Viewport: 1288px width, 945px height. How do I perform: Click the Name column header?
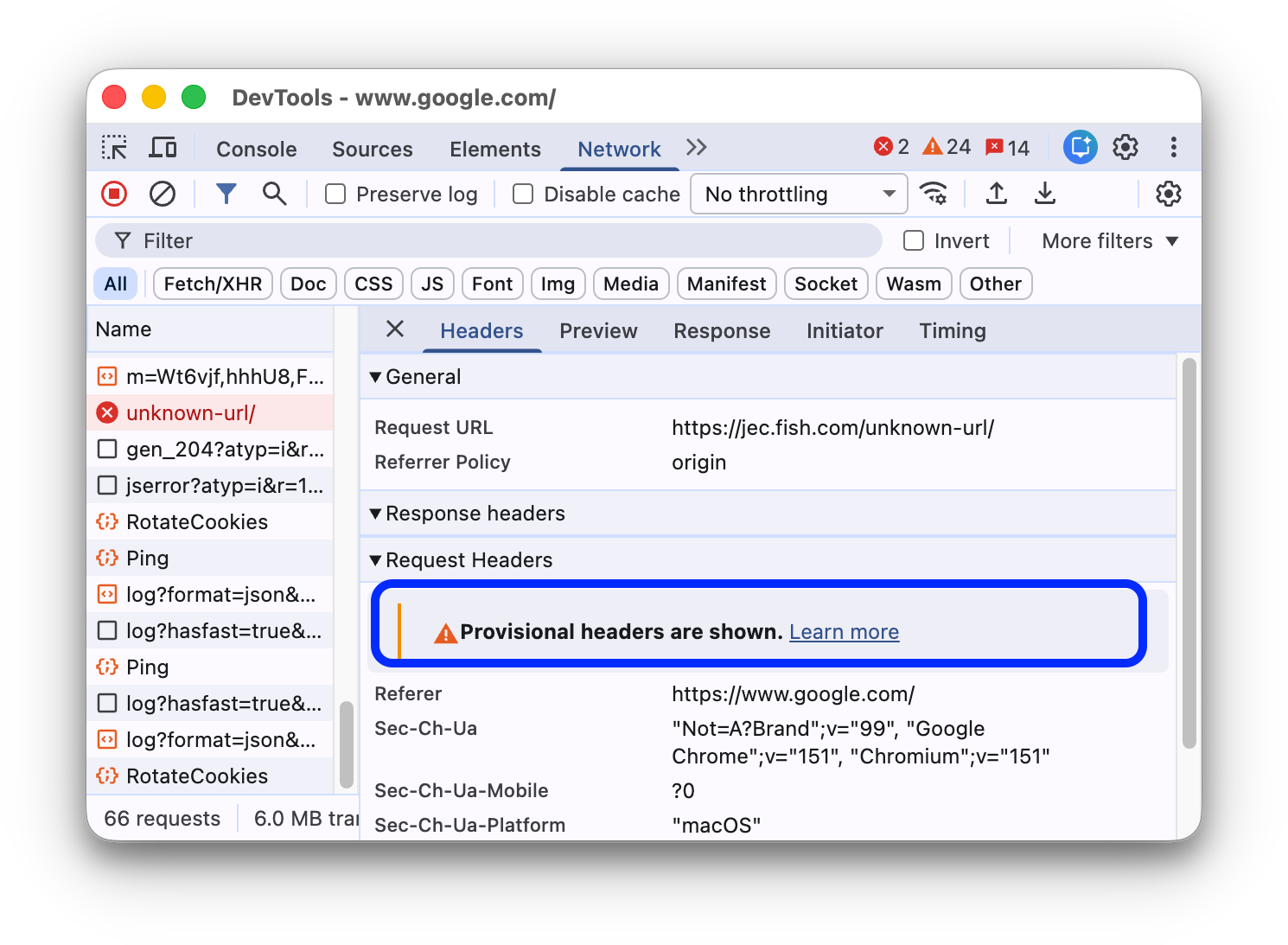tap(210, 329)
